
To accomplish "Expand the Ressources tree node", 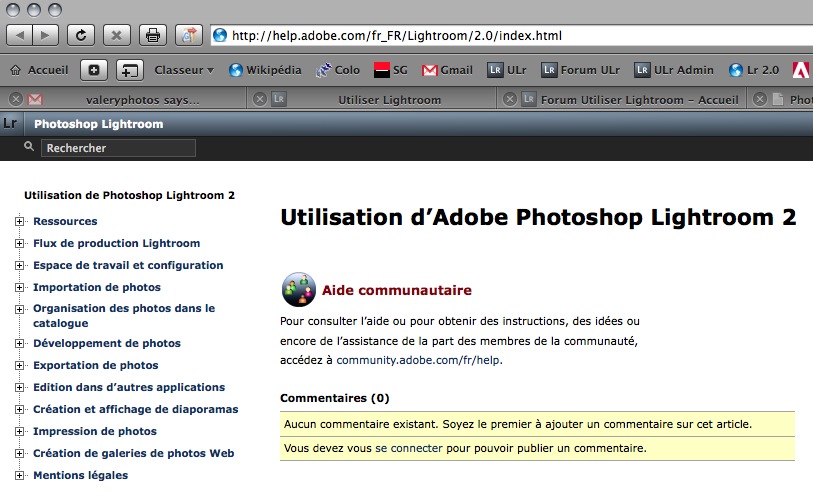I will point(19,221).
